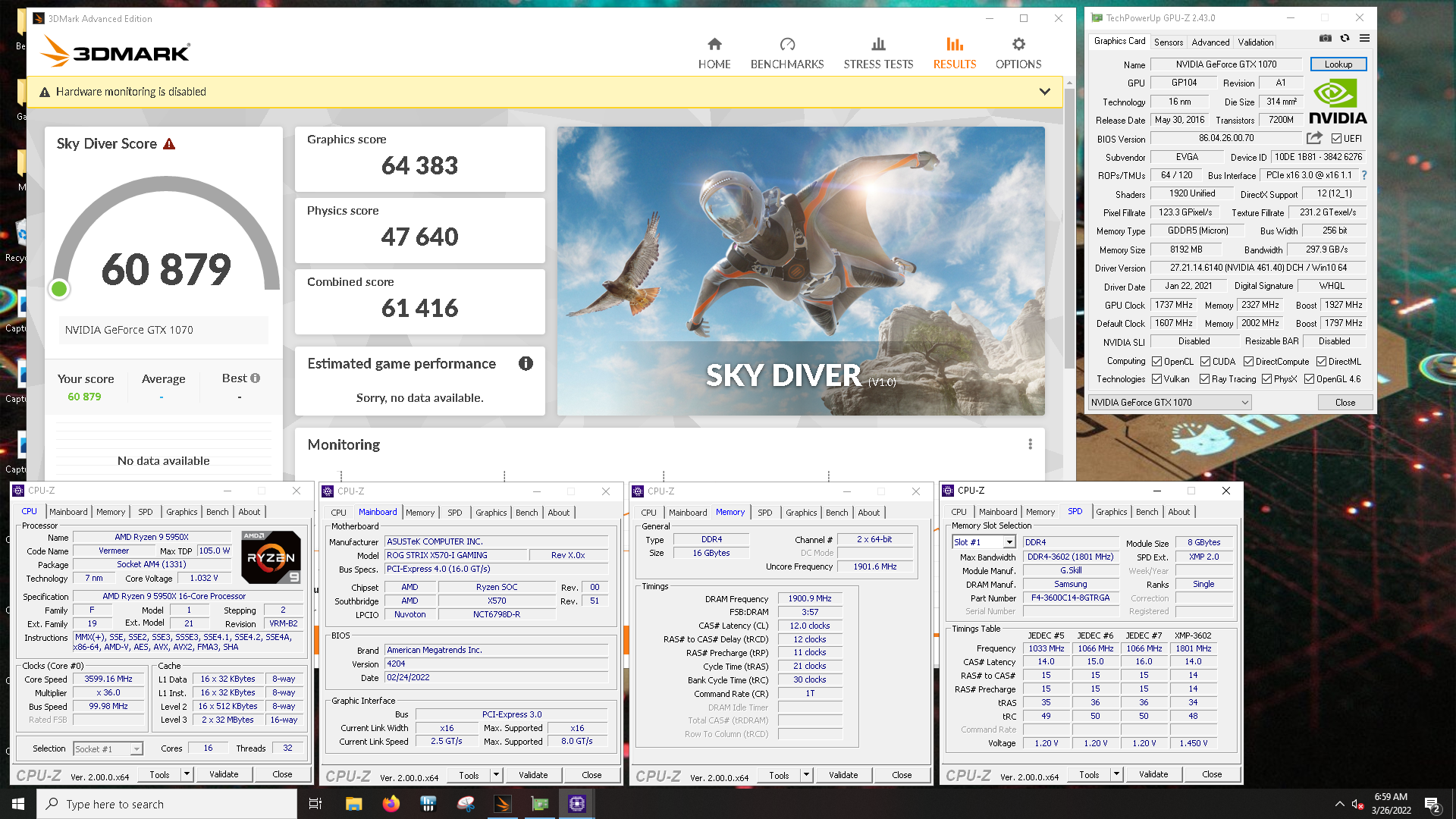This screenshot has width=1456, height=819.
Task: Open Tools dropdown arrow in CPU-Z Memory window
Action: coord(806,775)
